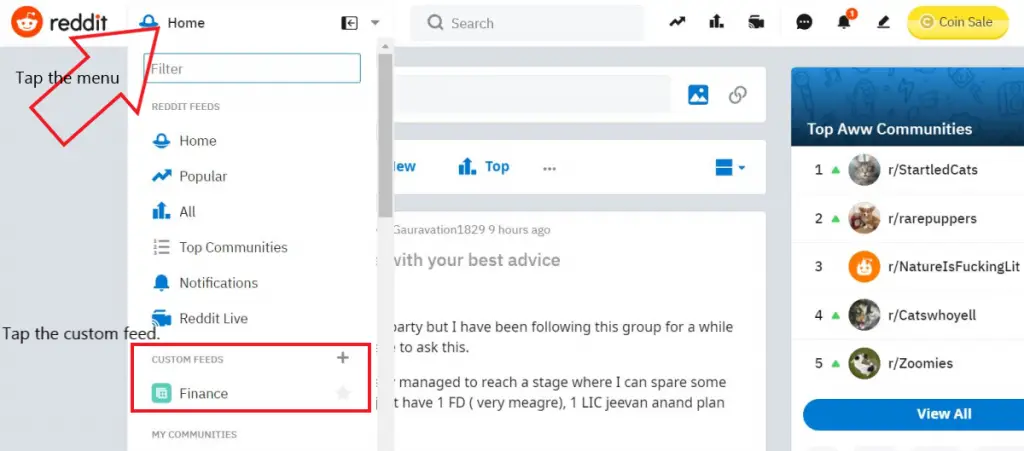
Task: Click the image upload icon in post box
Action: [698, 95]
